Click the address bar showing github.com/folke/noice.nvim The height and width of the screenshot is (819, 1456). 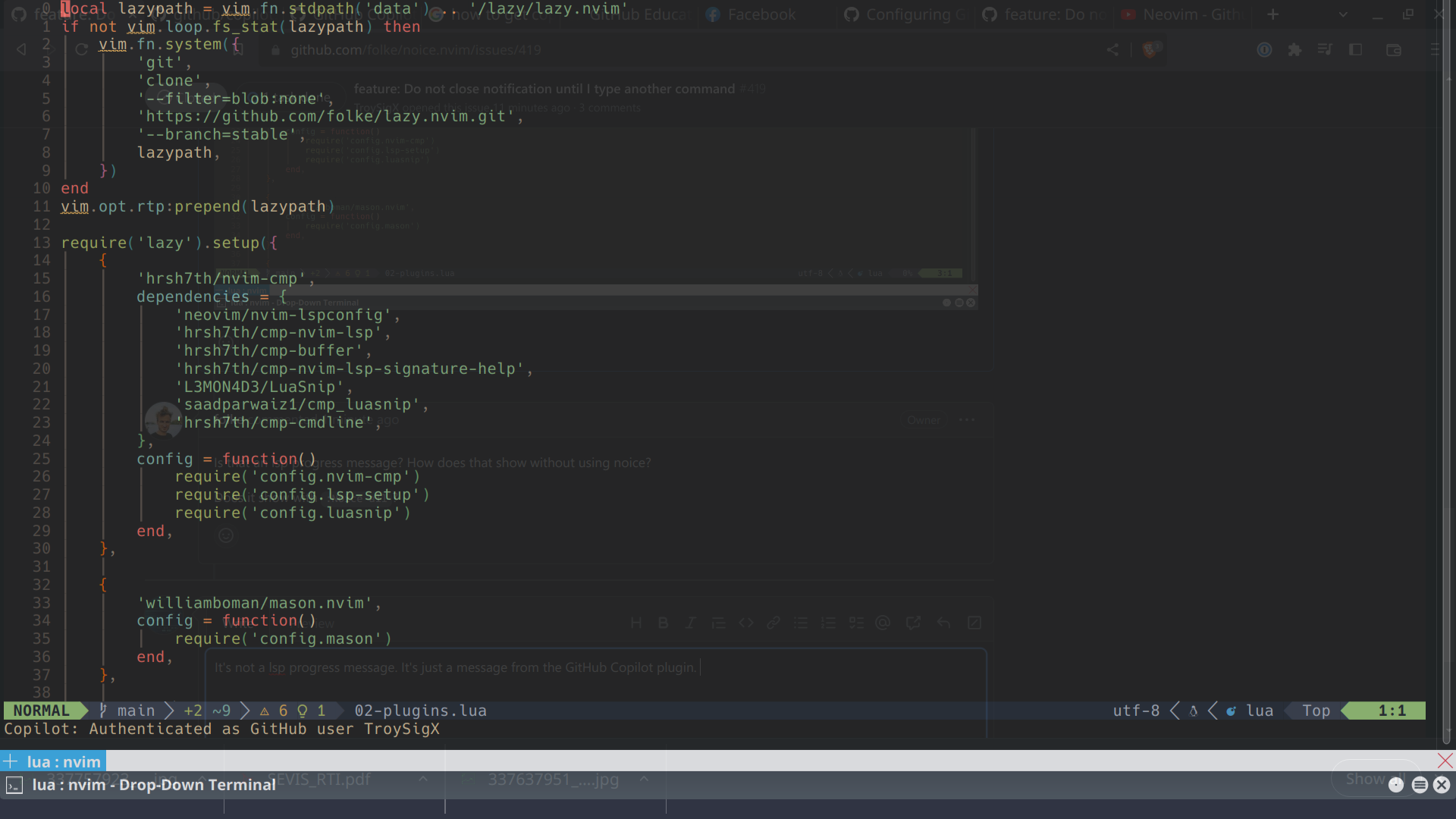(416, 49)
